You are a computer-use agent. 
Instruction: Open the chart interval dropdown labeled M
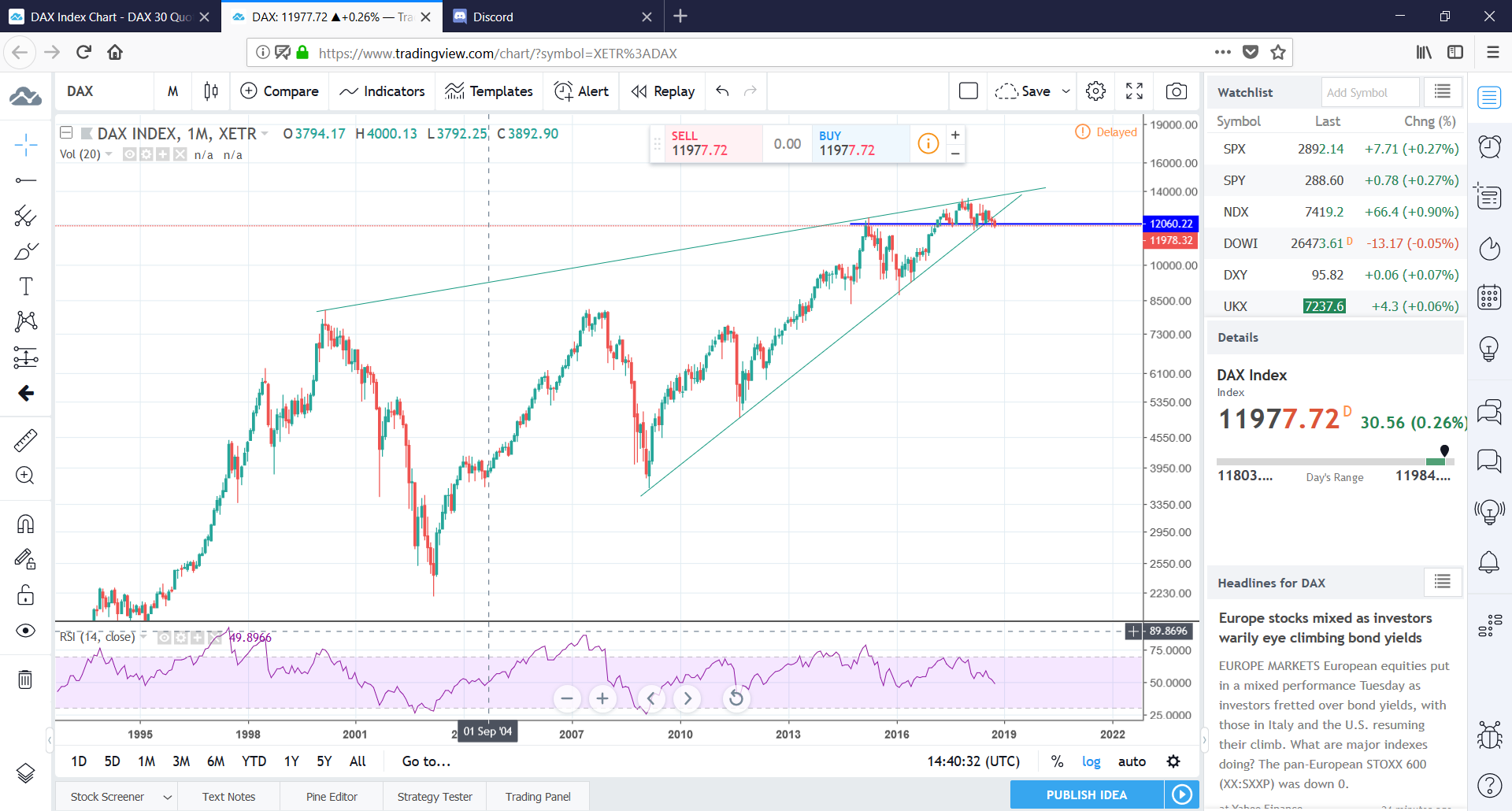(x=172, y=91)
